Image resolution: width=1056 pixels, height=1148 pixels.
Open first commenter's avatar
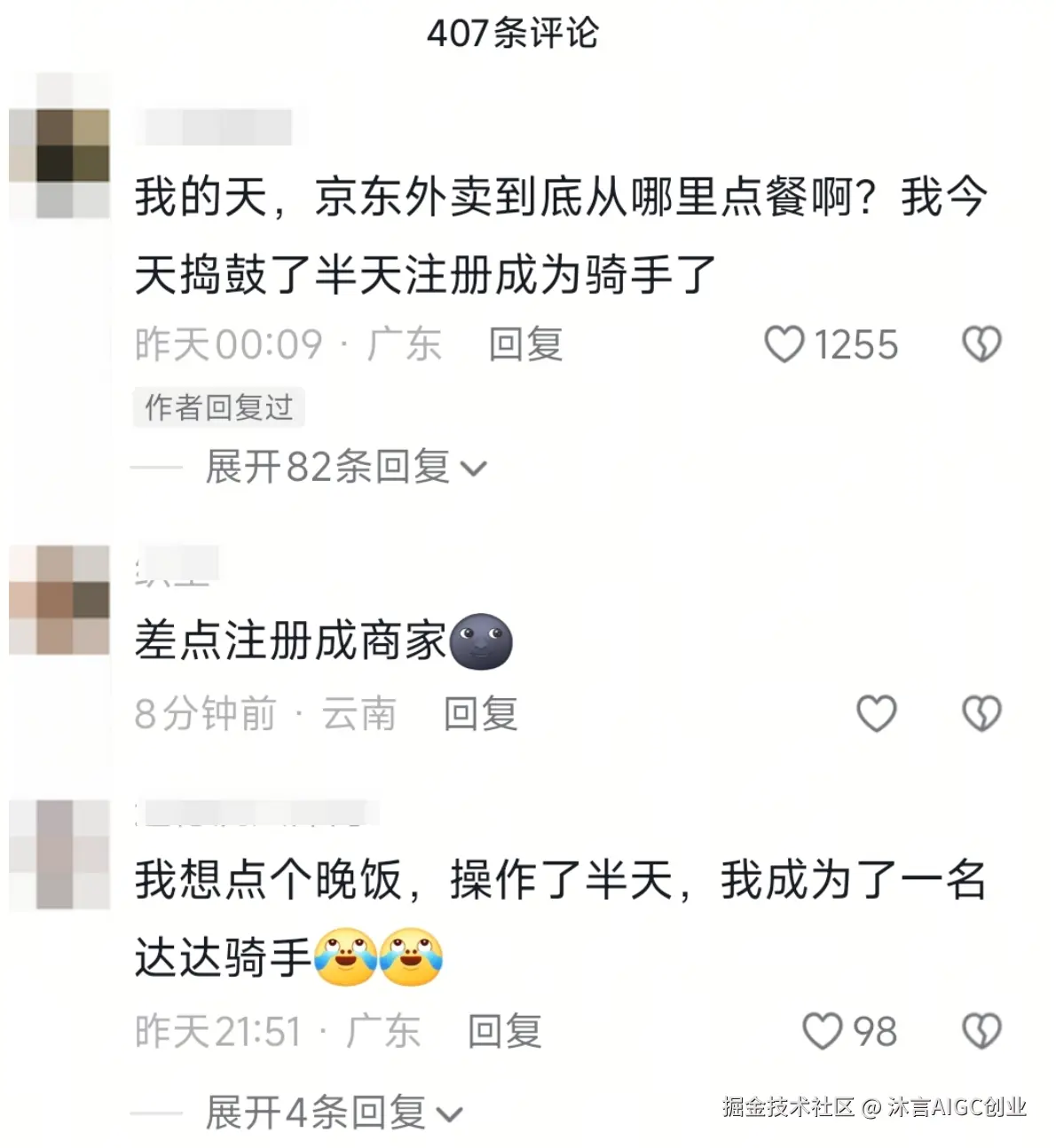click(x=59, y=146)
